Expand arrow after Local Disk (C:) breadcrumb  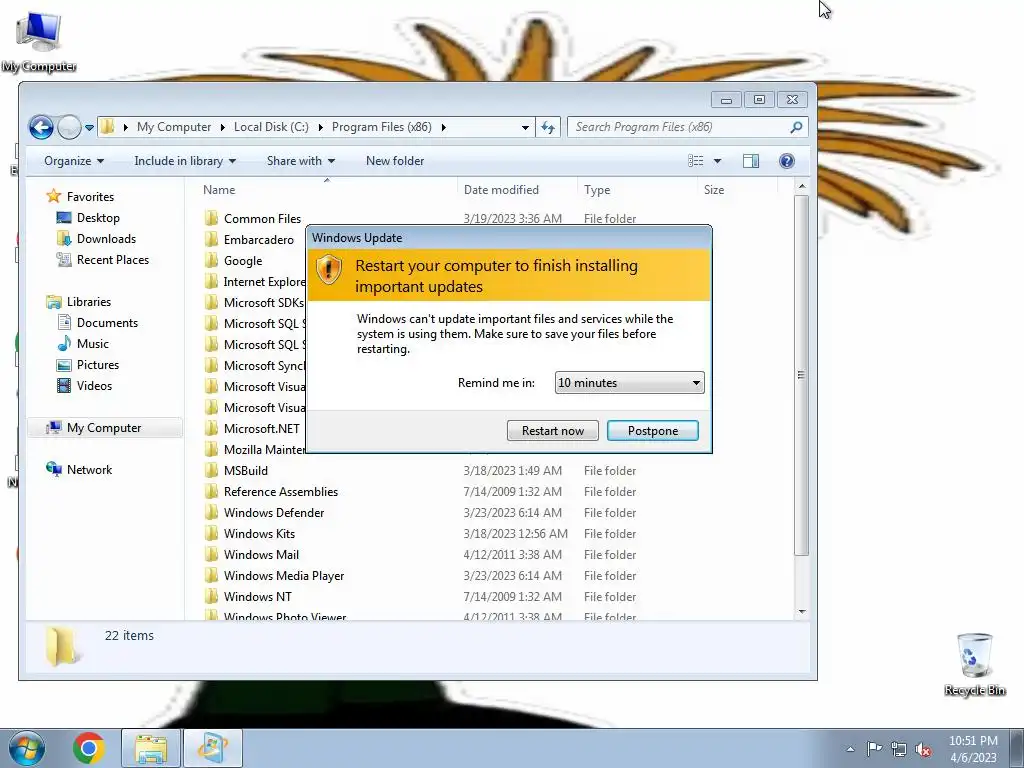pyautogui.click(x=320, y=127)
